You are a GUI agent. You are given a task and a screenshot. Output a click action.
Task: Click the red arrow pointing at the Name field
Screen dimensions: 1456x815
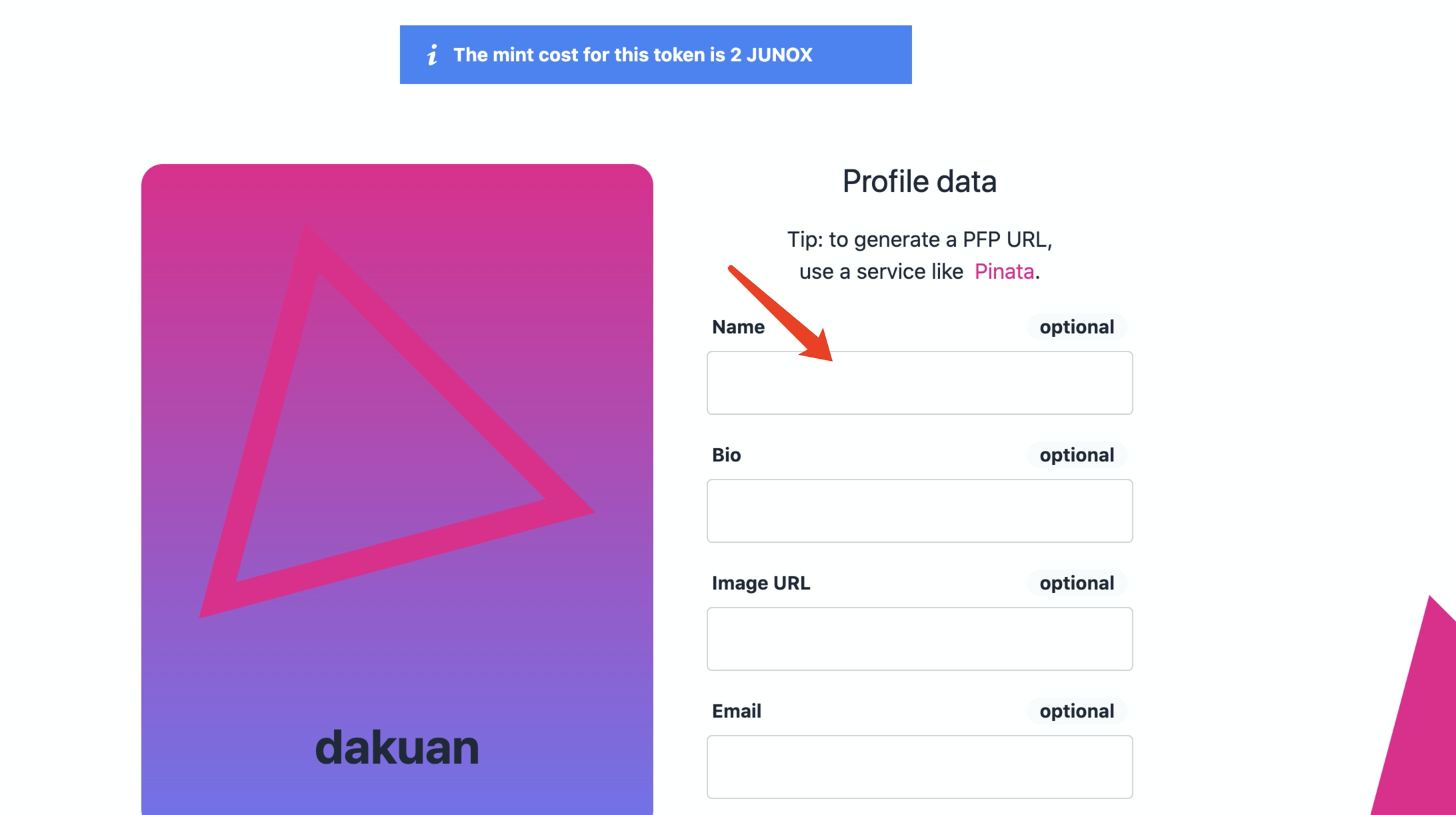click(x=781, y=313)
